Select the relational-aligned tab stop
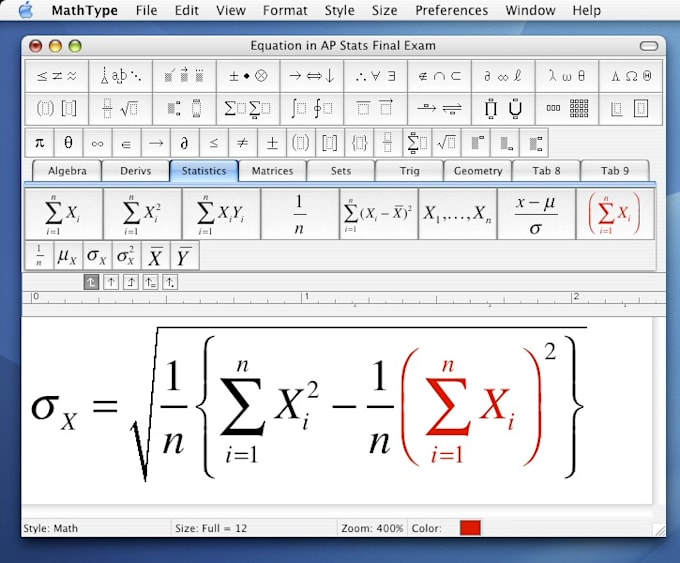Image resolution: width=680 pixels, height=563 pixels. click(150, 282)
